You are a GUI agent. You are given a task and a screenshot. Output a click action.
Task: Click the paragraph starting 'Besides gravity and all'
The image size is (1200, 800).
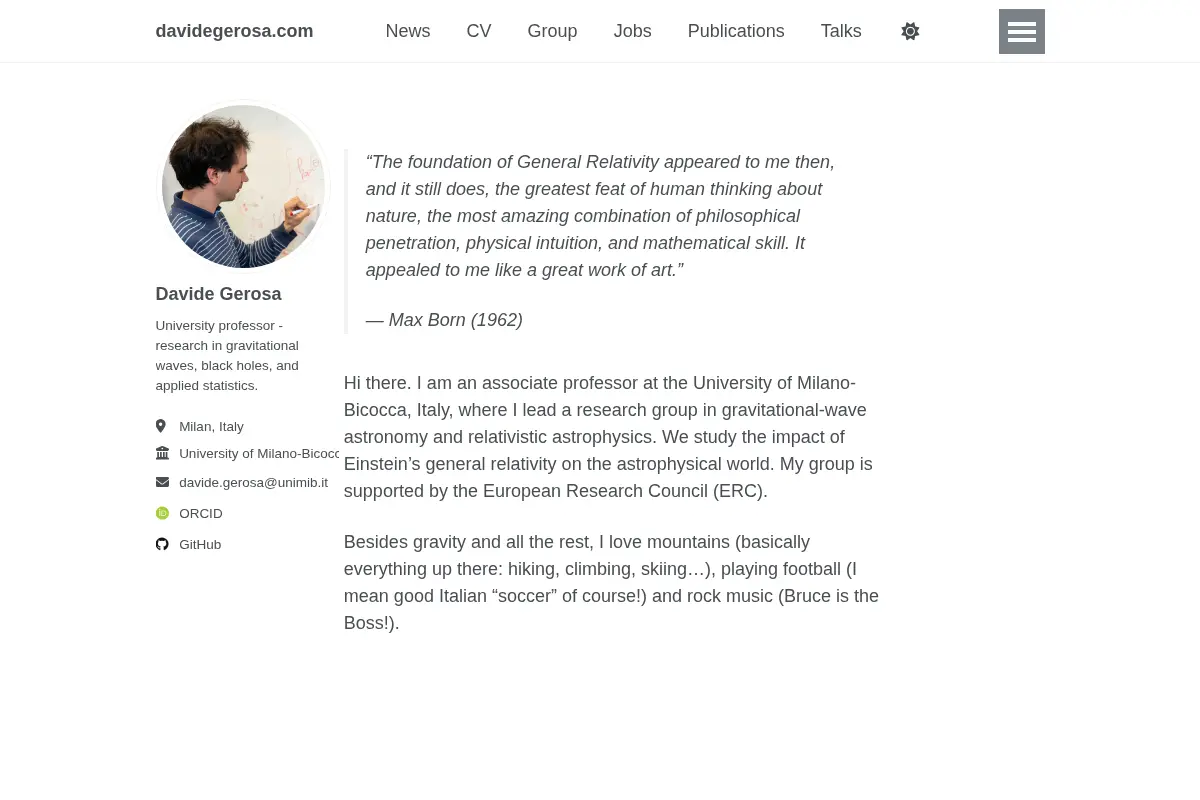click(x=611, y=582)
